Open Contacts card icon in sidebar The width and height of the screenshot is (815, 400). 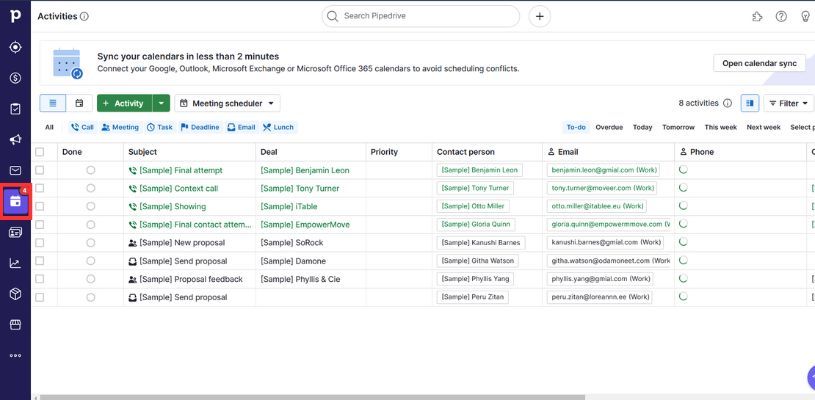[x=15, y=232]
